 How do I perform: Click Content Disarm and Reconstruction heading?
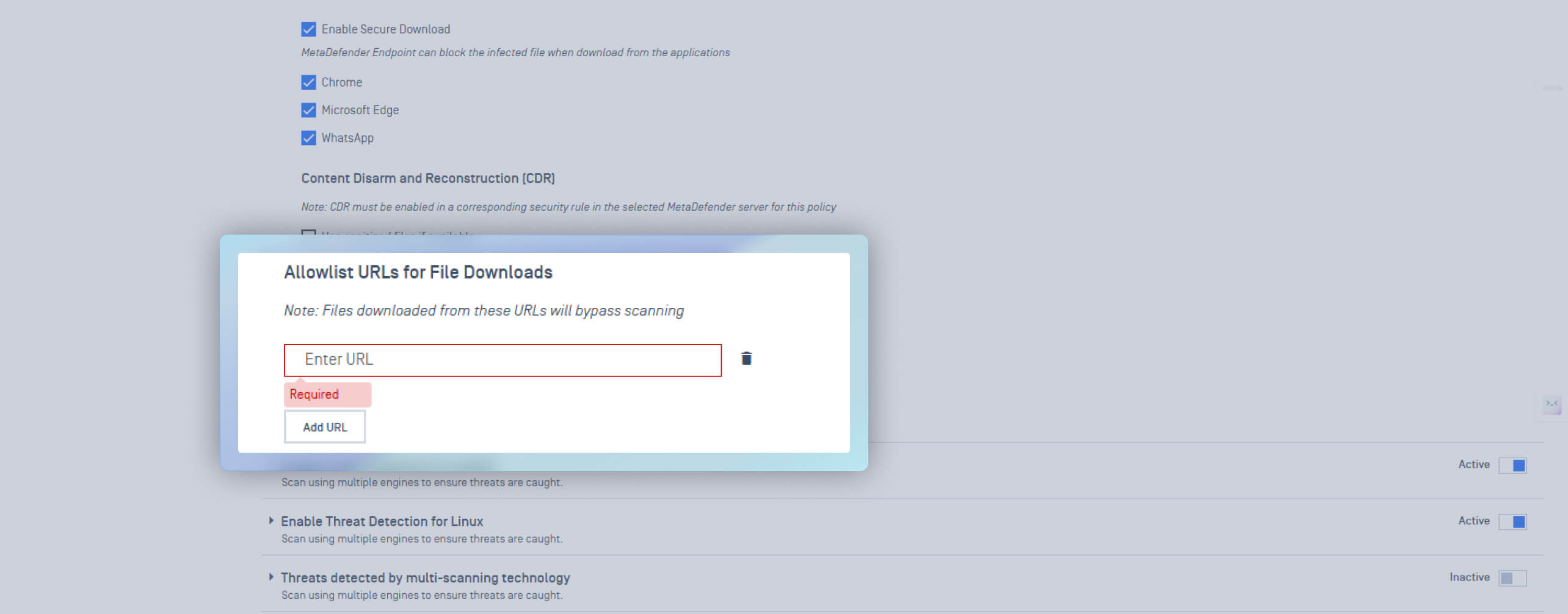point(427,178)
